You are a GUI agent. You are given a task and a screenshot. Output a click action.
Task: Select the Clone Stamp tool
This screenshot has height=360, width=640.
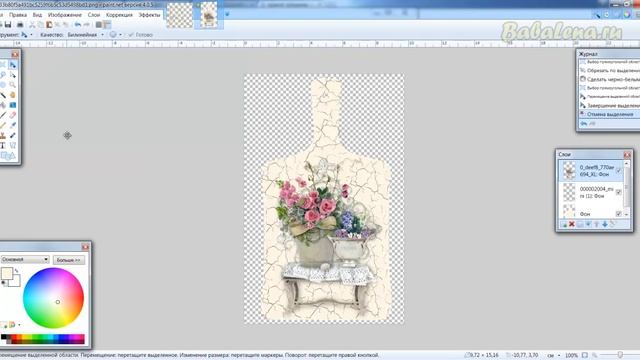tap(3, 135)
